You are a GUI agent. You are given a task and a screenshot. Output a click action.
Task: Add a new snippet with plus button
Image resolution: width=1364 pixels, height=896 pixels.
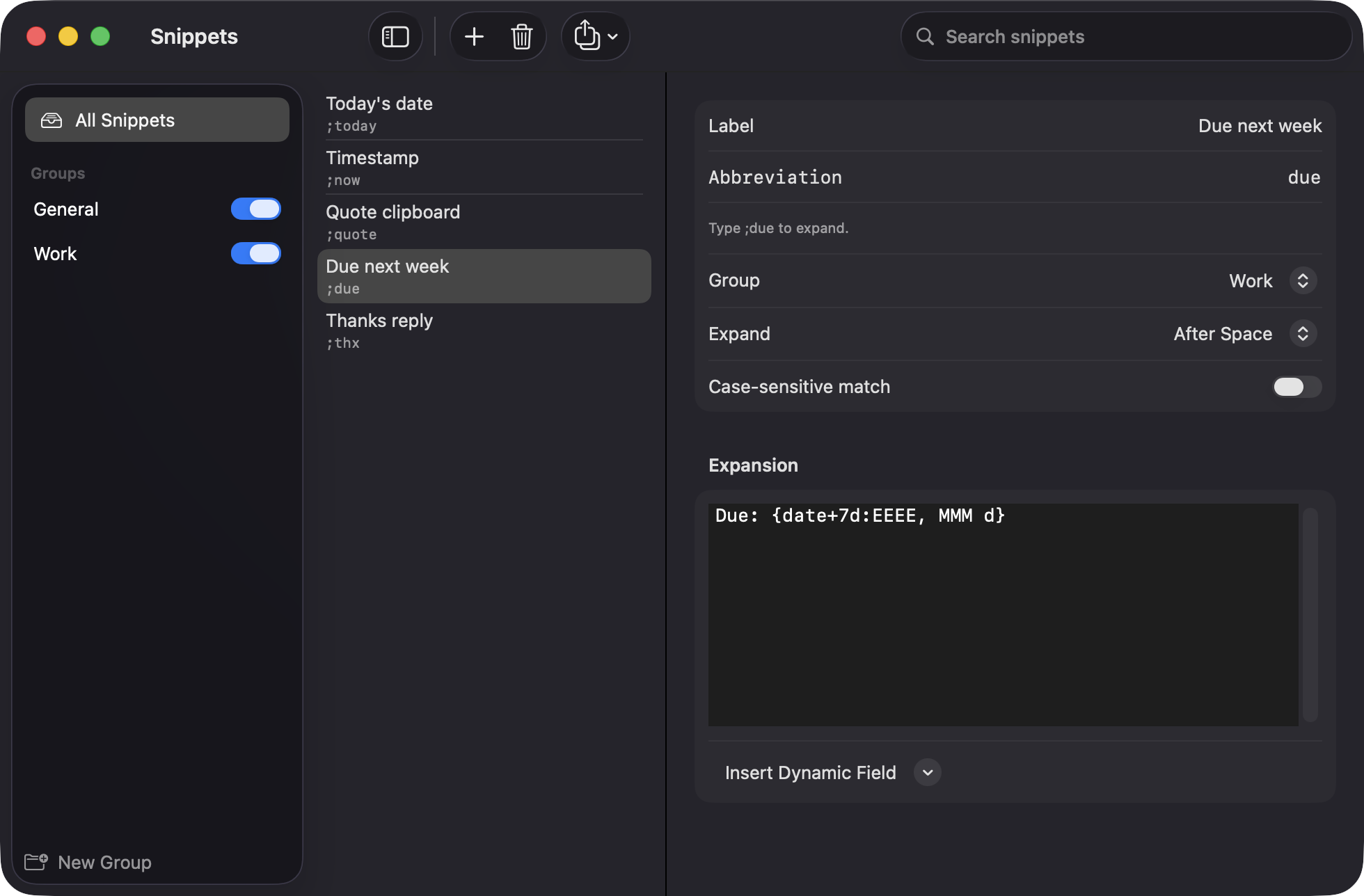pos(474,37)
